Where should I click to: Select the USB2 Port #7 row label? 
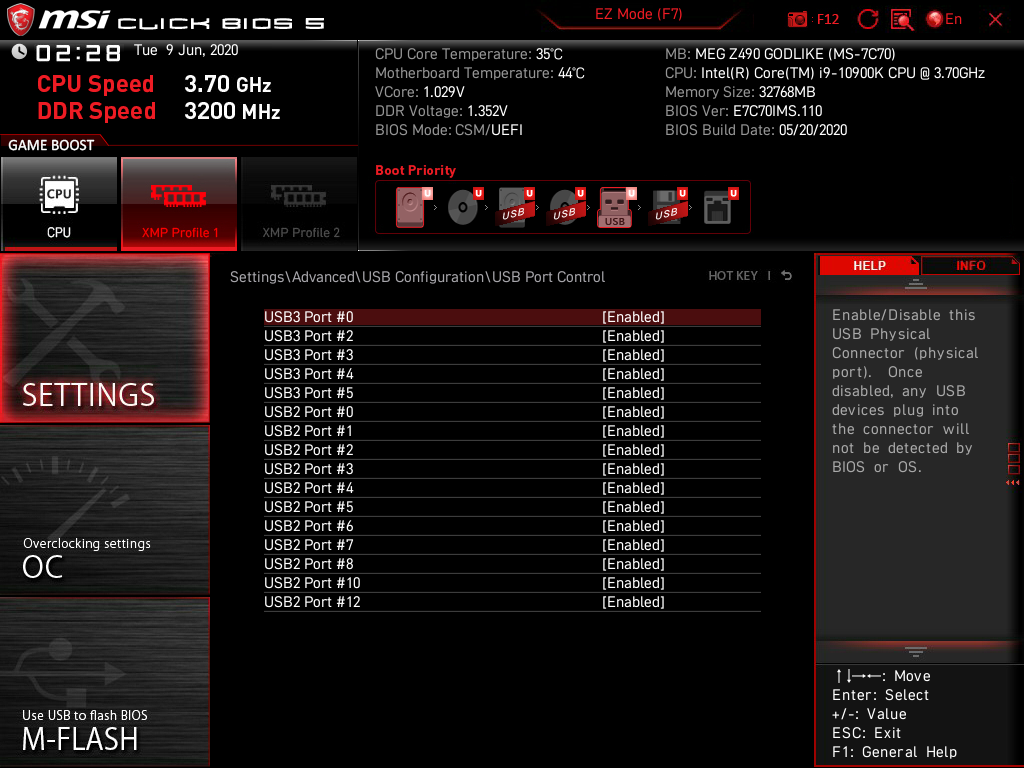308,545
